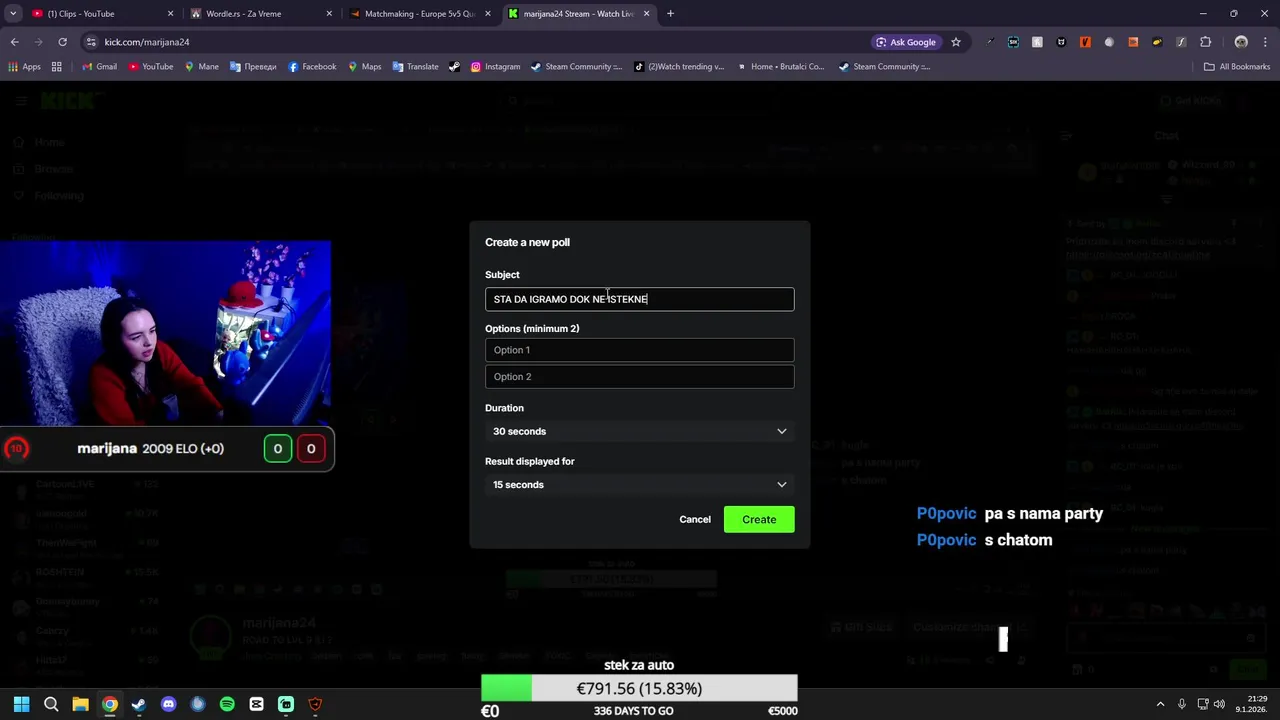Click the orange V extension icon

(x=1085, y=42)
